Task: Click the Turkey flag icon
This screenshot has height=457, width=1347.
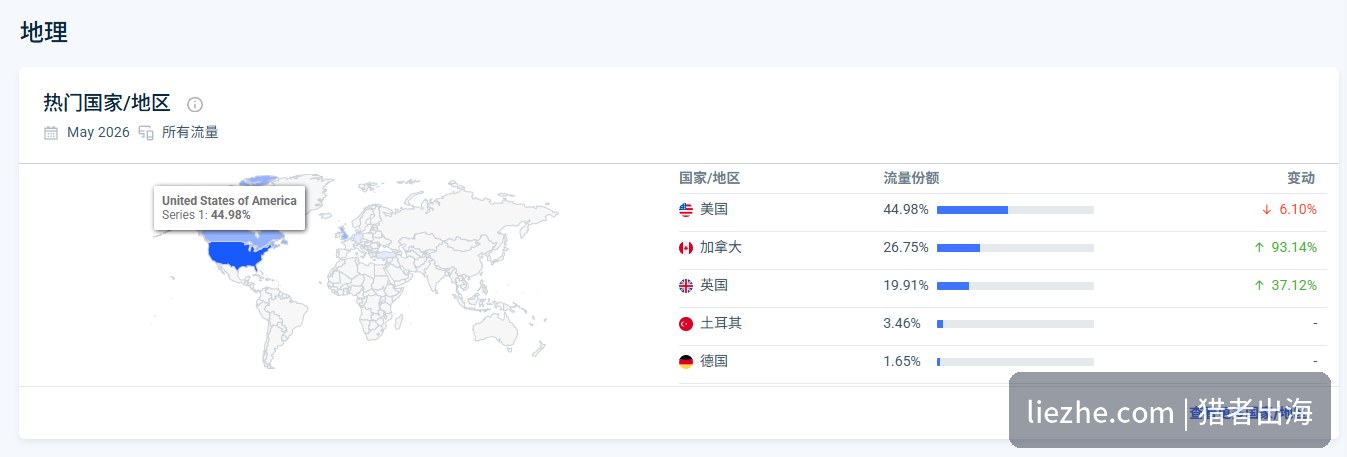Action: [x=686, y=324]
